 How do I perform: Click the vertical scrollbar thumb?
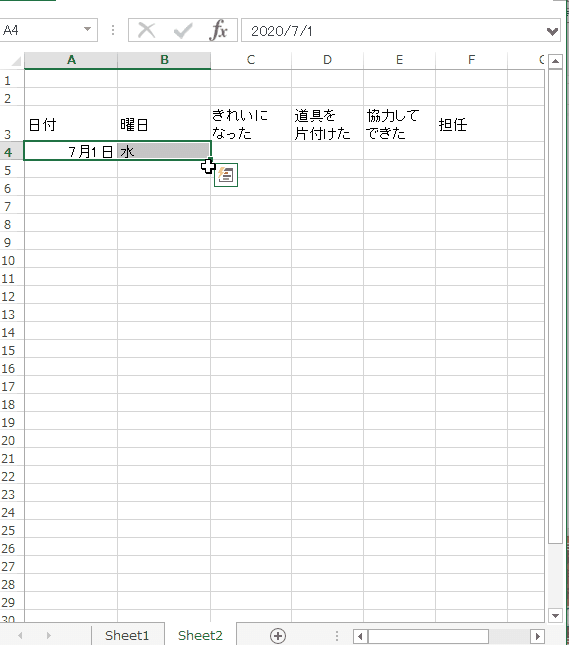coord(555,306)
